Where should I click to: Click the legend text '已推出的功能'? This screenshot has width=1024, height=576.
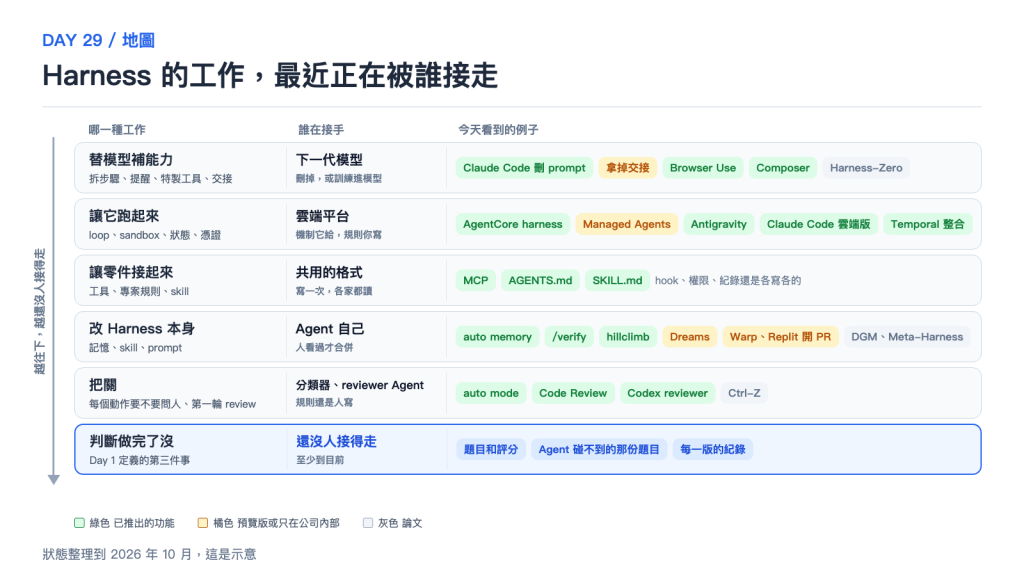tap(144, 523)
